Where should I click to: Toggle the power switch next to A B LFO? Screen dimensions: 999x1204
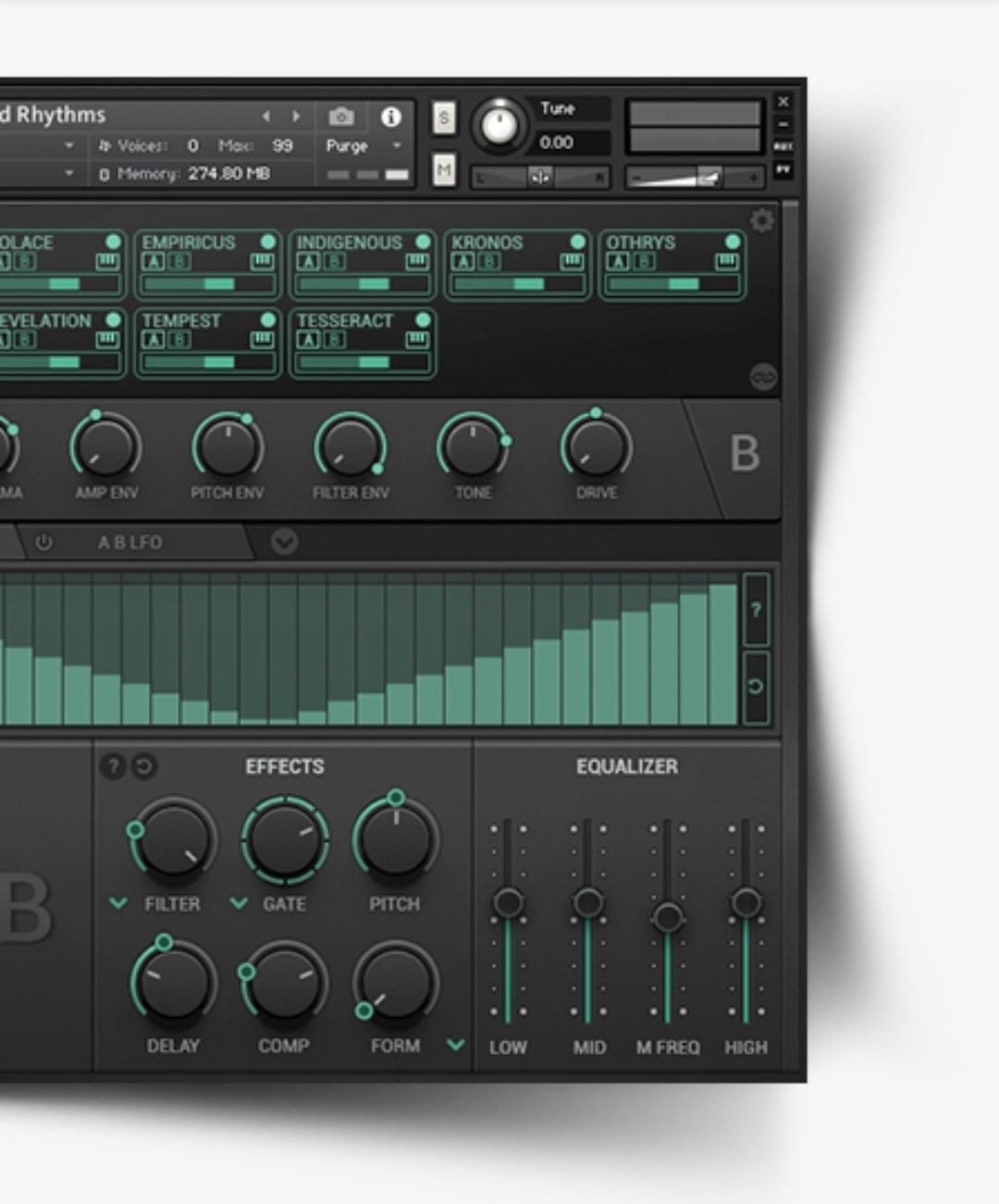pyautogui.click(x=44, y=543)
